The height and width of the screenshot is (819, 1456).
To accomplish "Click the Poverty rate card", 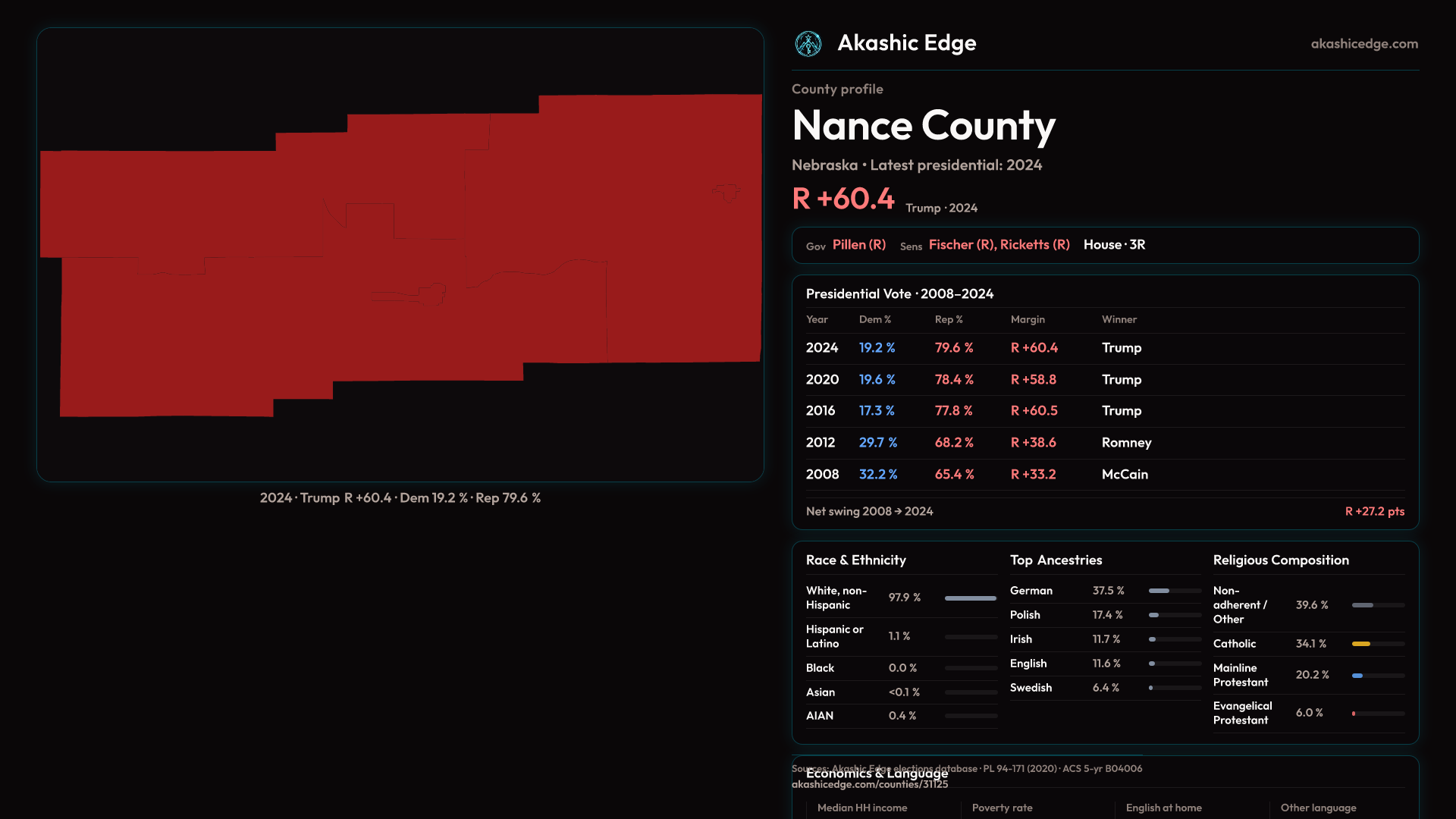I will click(x=1002, y=808).
